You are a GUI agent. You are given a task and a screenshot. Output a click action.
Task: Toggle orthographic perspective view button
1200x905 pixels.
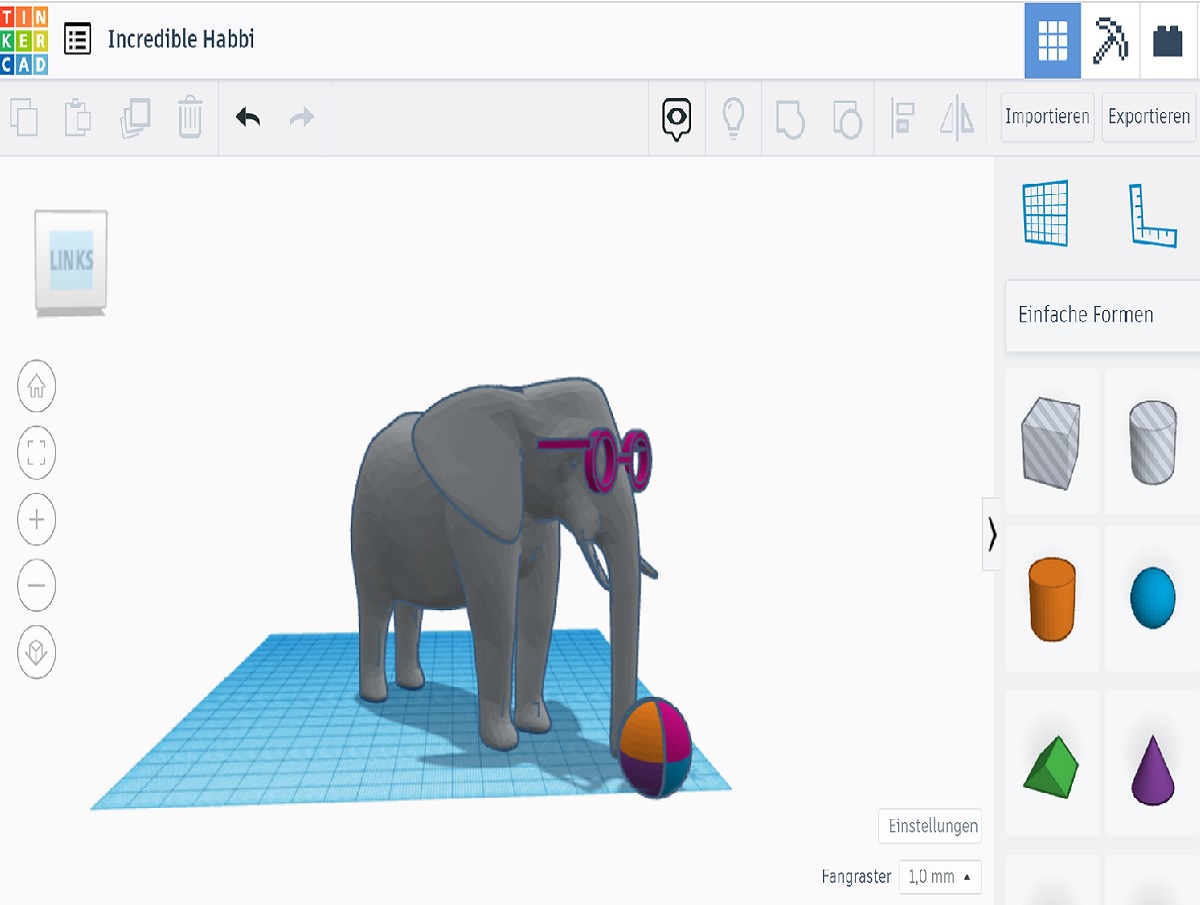pos(37,653)
